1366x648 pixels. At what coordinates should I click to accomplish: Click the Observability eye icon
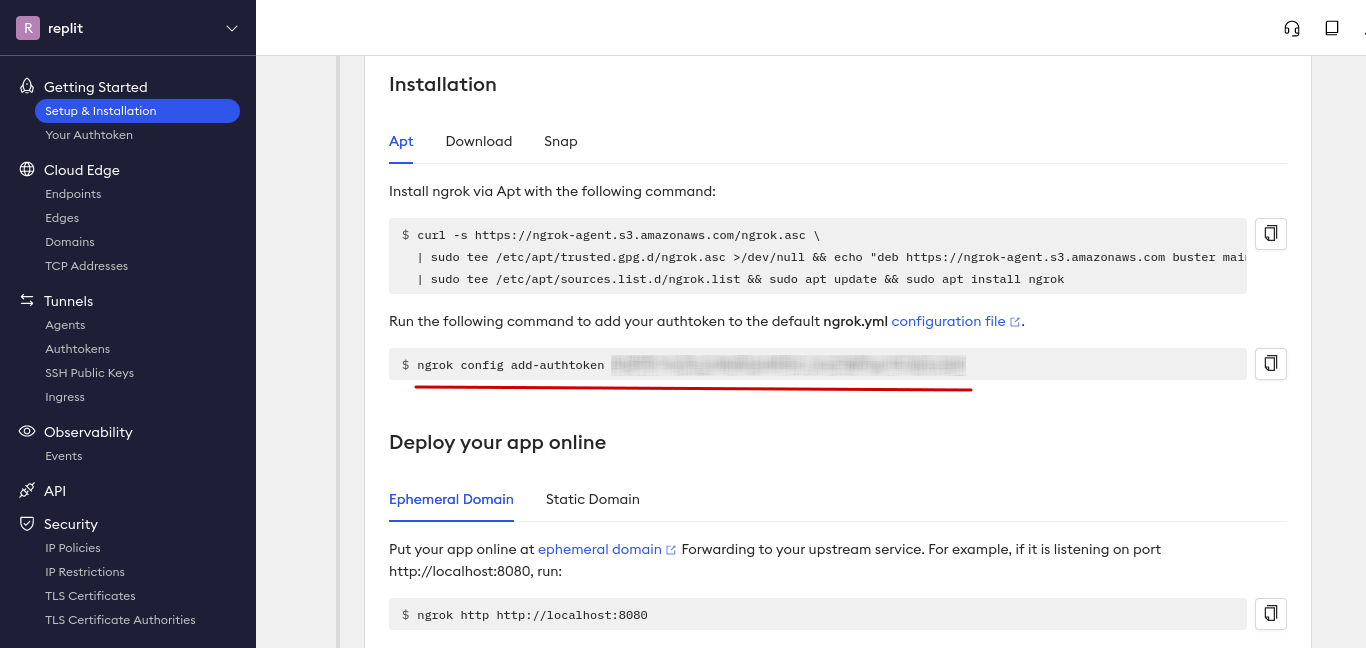click(27, 432)
